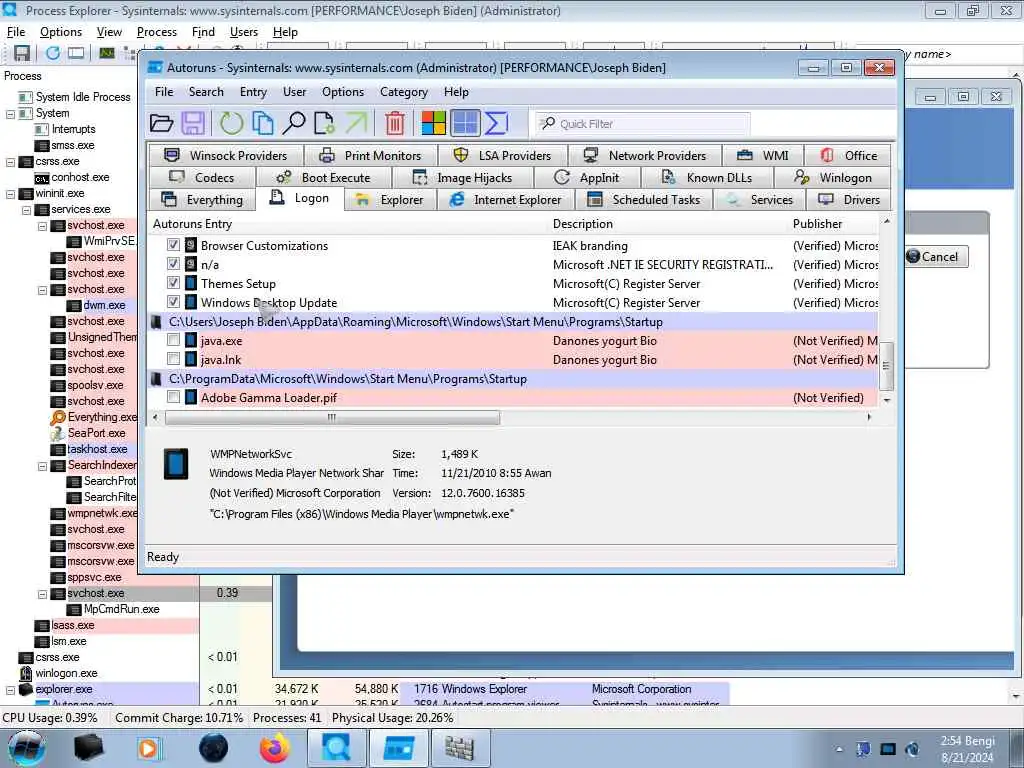
Task: Click the Process Explorer system information graph icon
Action: [107, 53]
